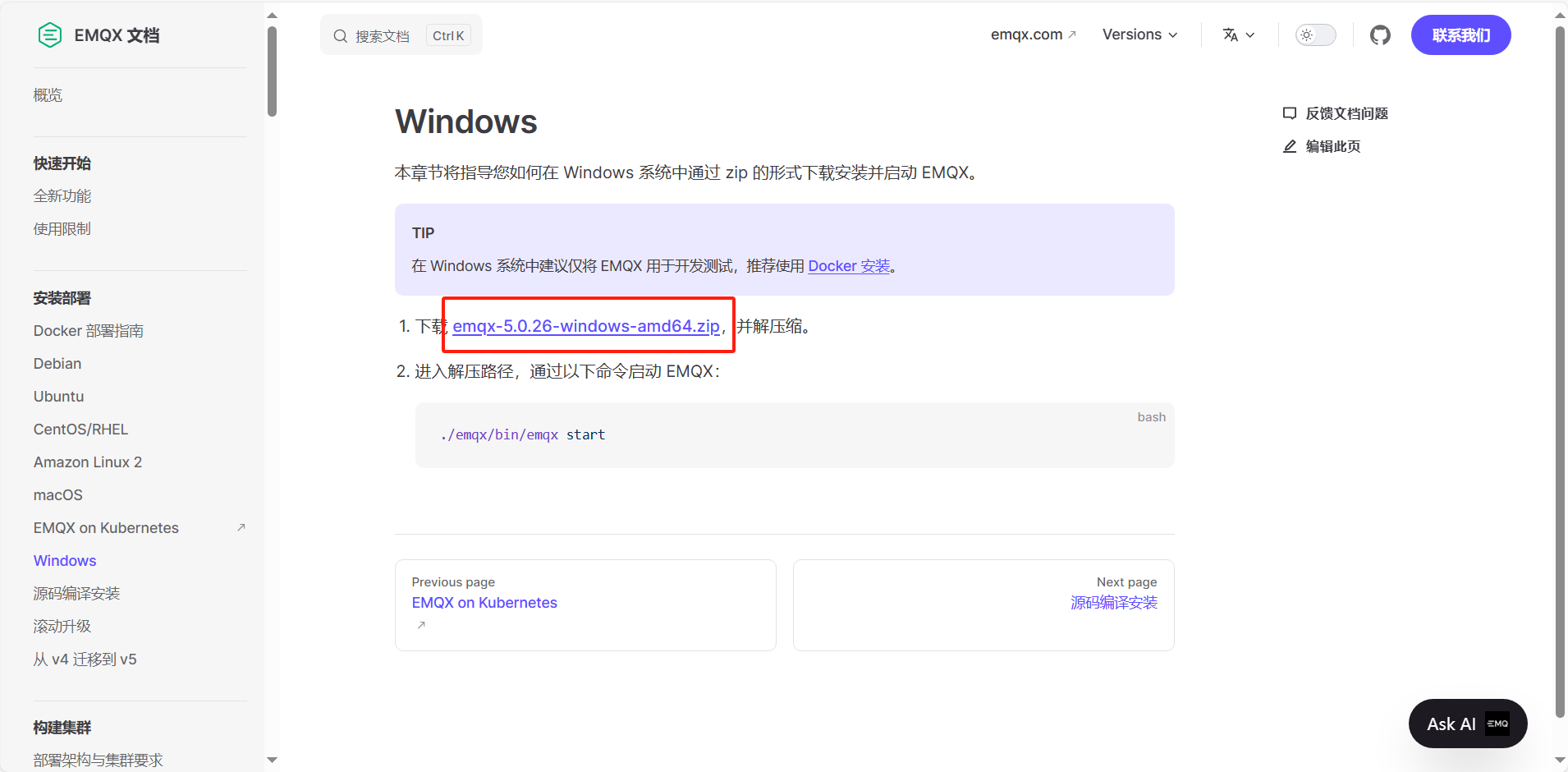The height and width of the screenshot is (772, 1568).
Task: Click the 快速开始 section heading
Action: click(62, 163)
